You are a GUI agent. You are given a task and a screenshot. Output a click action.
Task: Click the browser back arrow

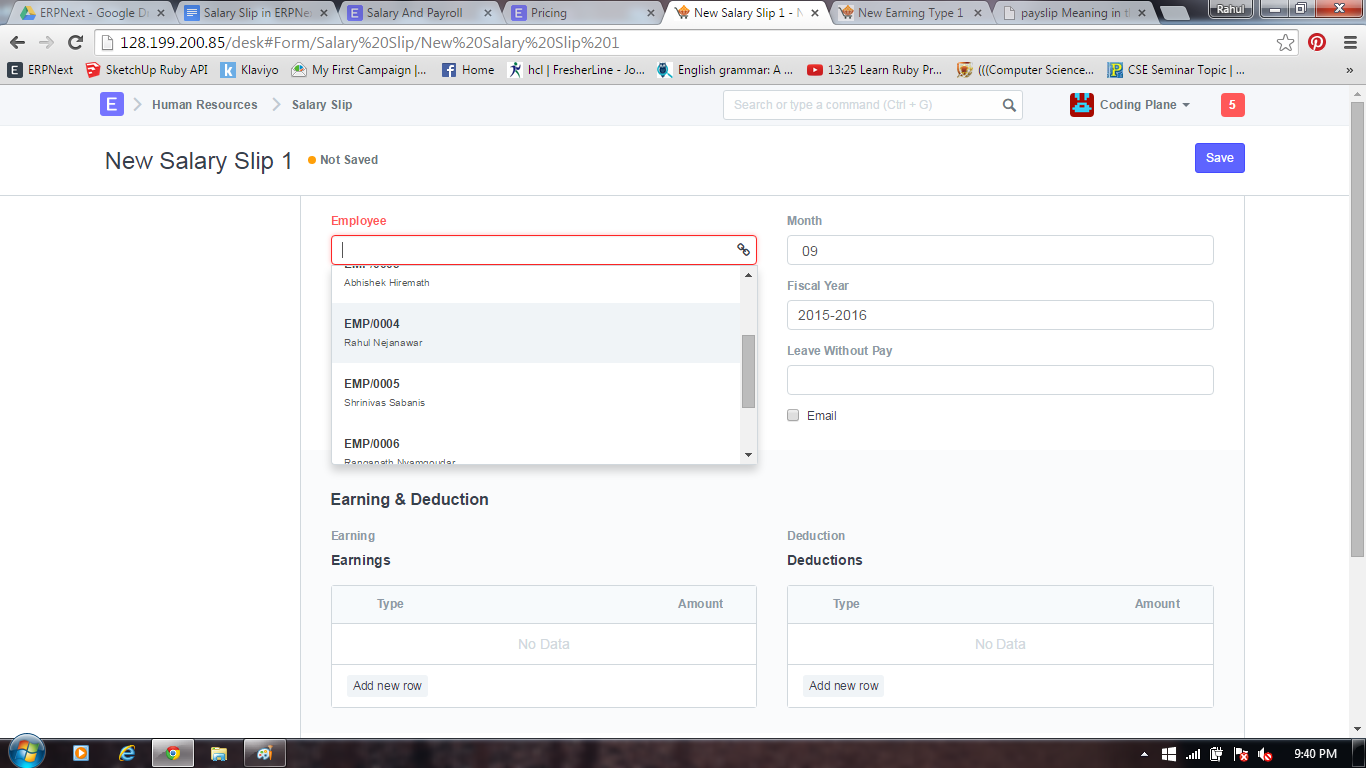(17, 42)
